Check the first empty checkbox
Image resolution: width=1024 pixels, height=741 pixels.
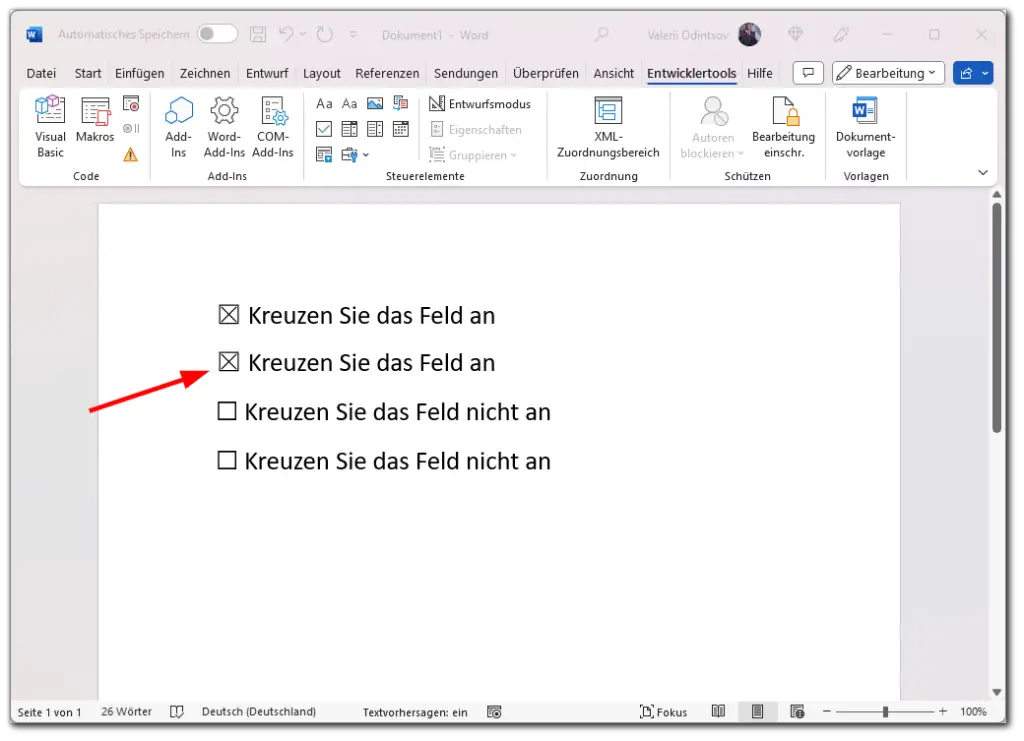pos(226,411)
